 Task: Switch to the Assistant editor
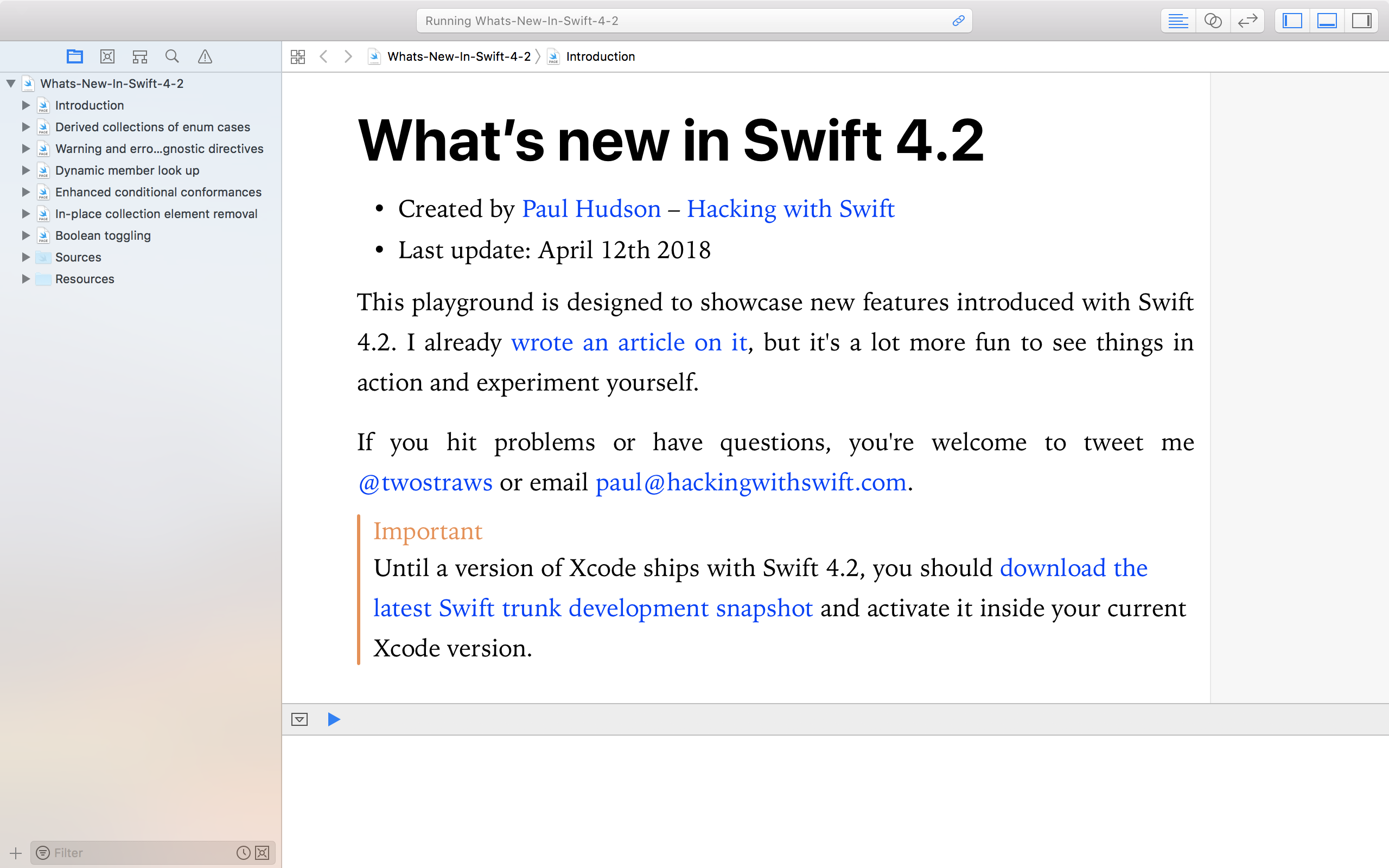click(1212, 21)
